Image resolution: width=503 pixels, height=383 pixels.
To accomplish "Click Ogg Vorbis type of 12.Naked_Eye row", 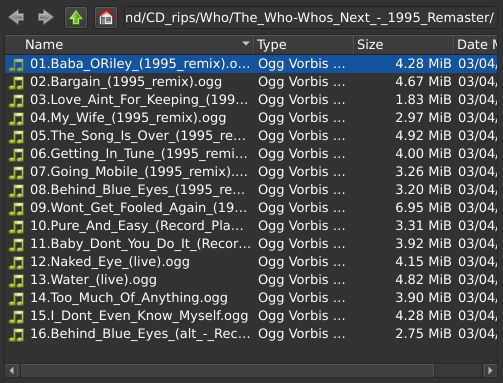I will (x=302, y=262).
